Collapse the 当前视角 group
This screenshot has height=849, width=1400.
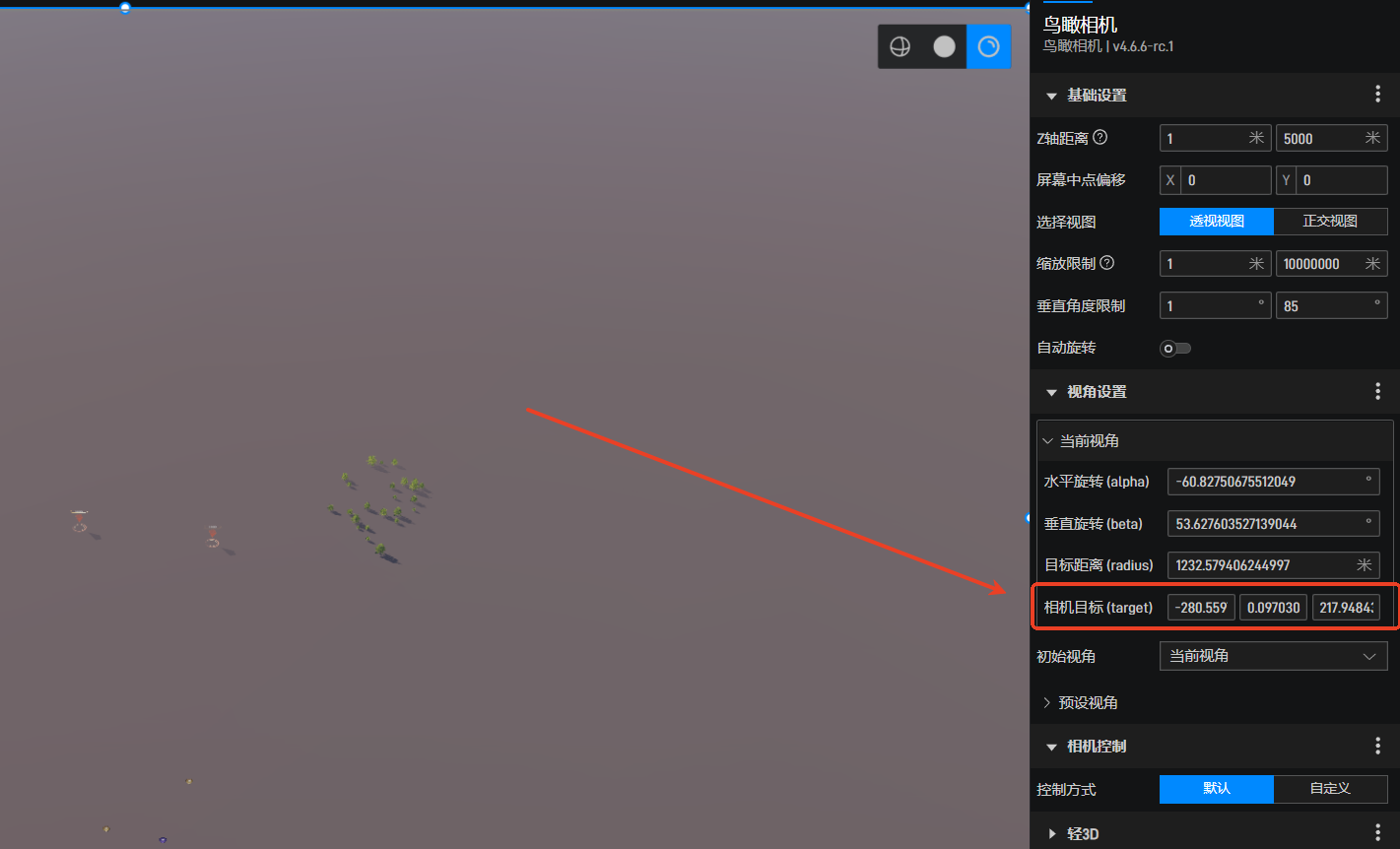click(1081, 440)
